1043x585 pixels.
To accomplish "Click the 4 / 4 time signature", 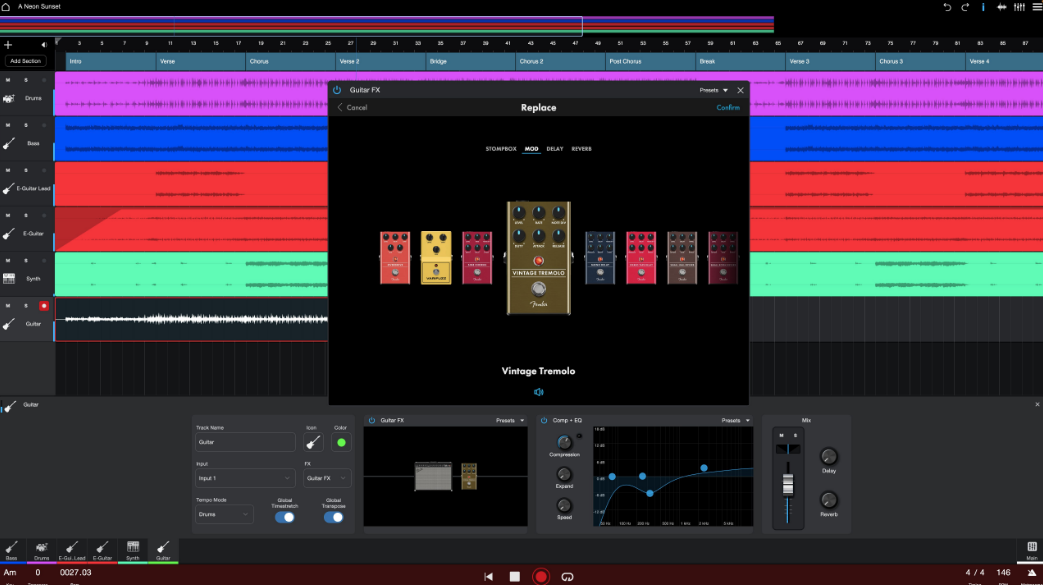I will pos(974,572).
